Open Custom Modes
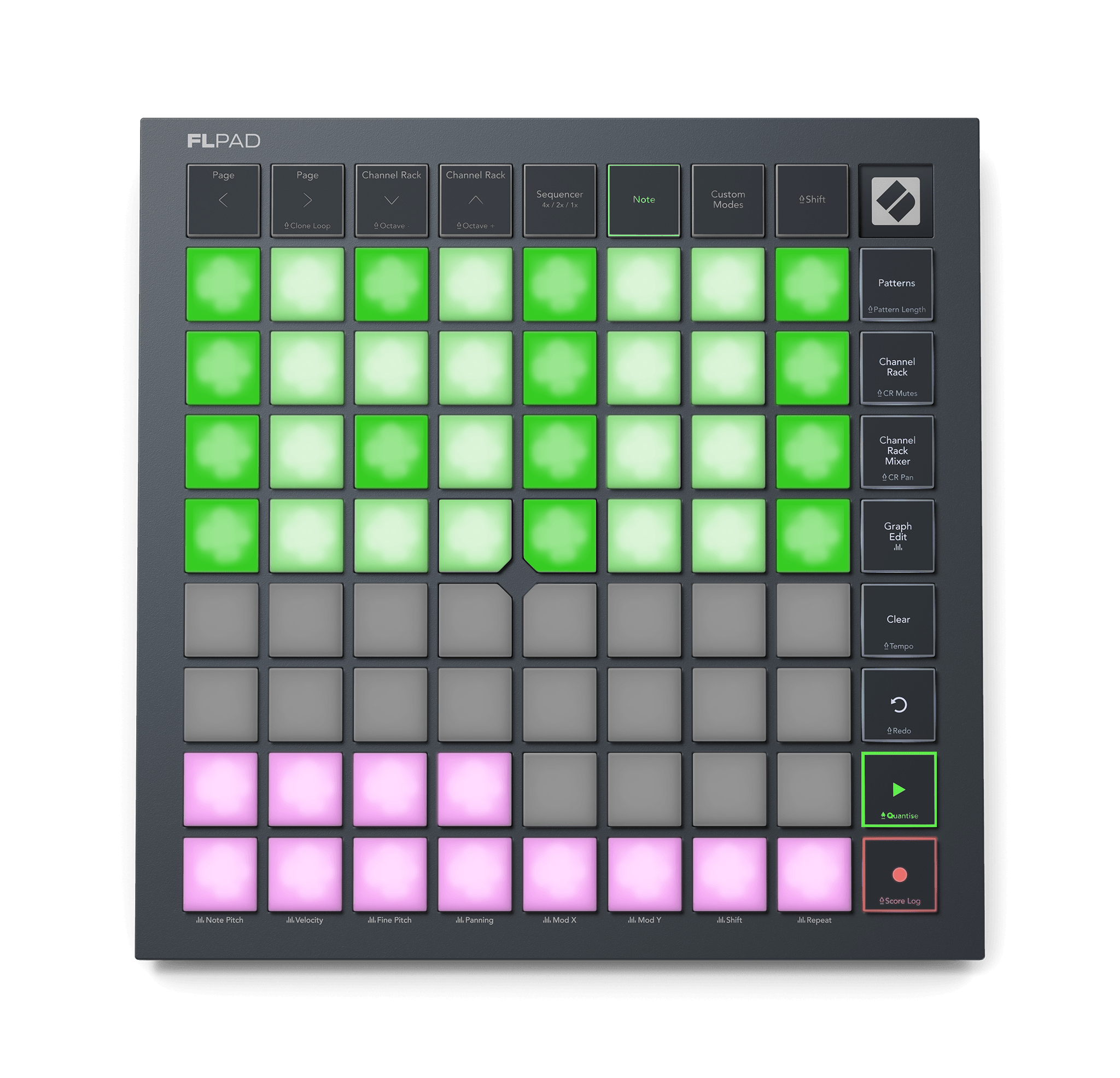 point(728,201)
